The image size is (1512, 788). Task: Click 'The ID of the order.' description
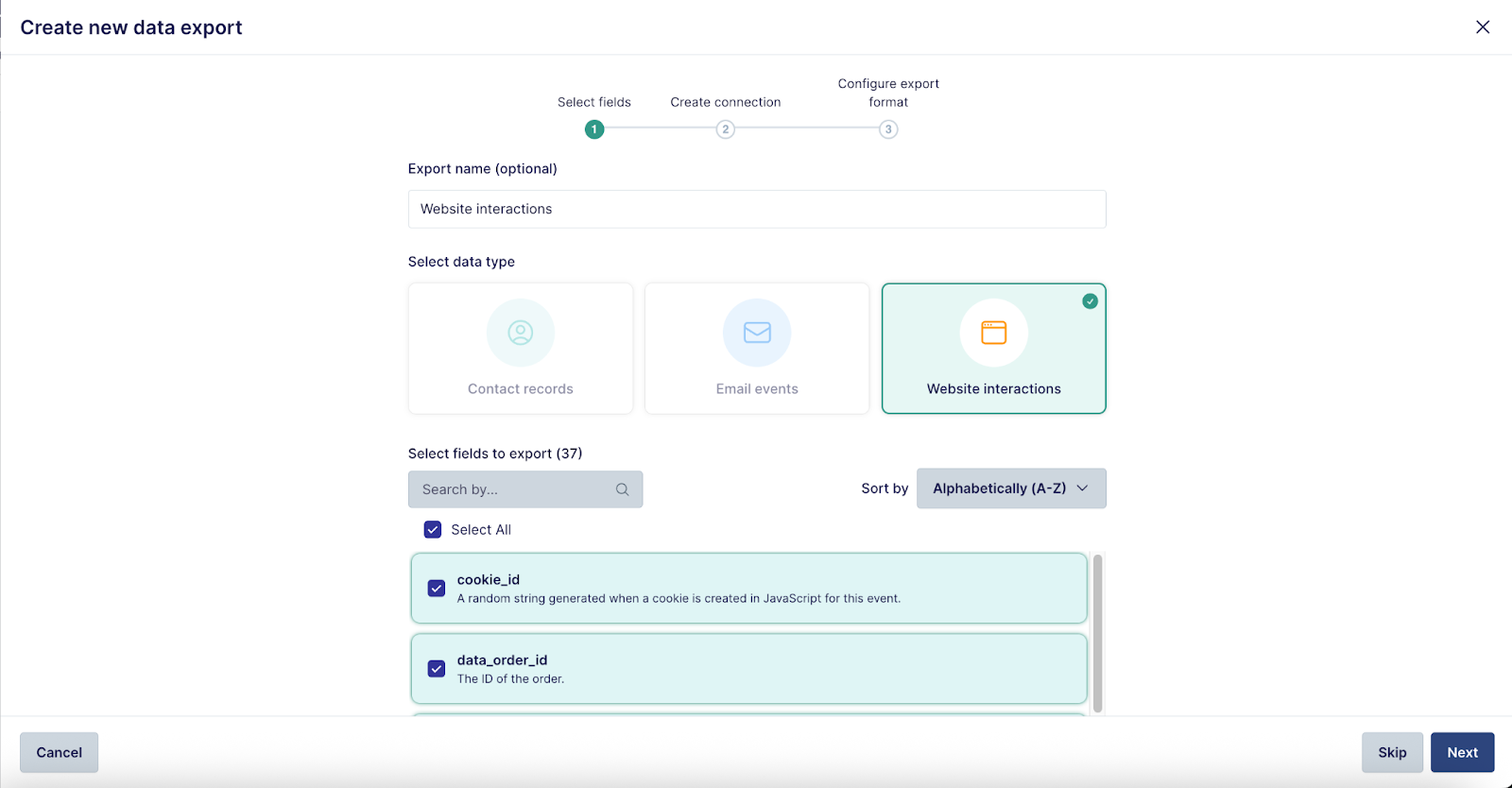pos(510,679)
